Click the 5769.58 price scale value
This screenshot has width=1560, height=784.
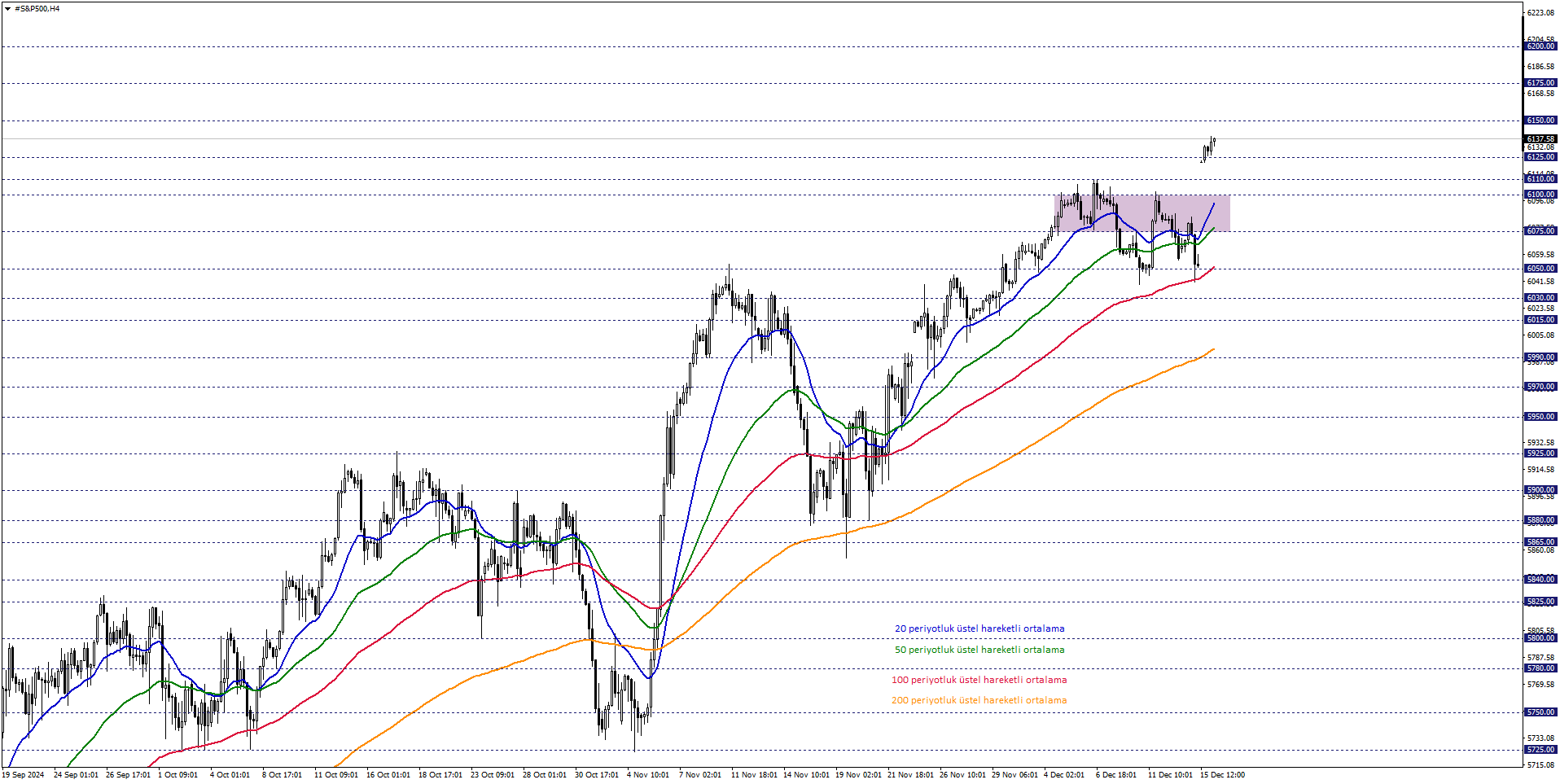click(x=1540, y=685)
